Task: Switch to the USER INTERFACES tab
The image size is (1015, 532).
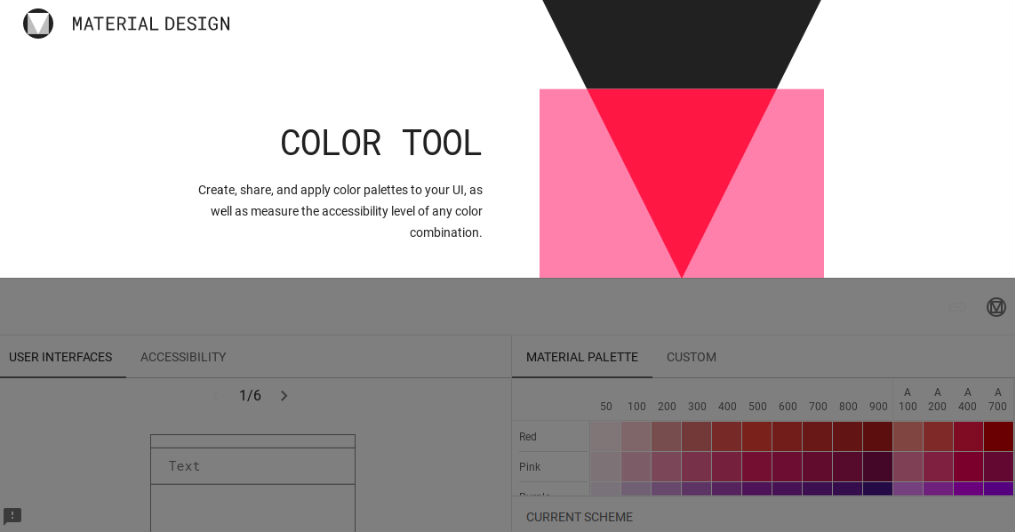Action: 60,357
